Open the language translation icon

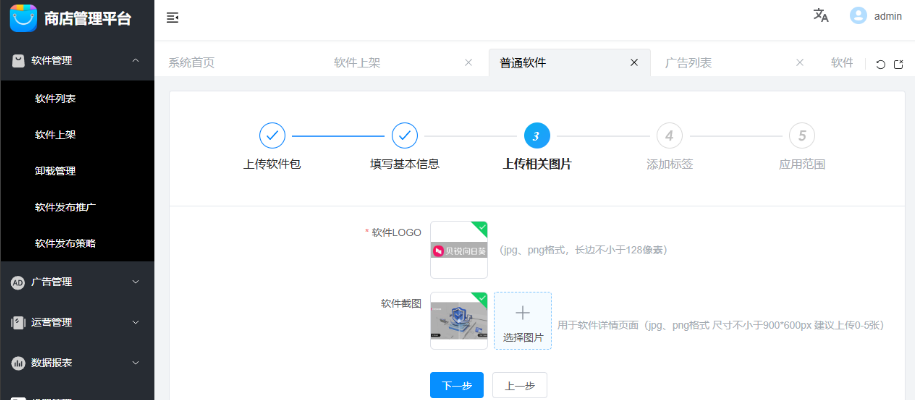821,16
